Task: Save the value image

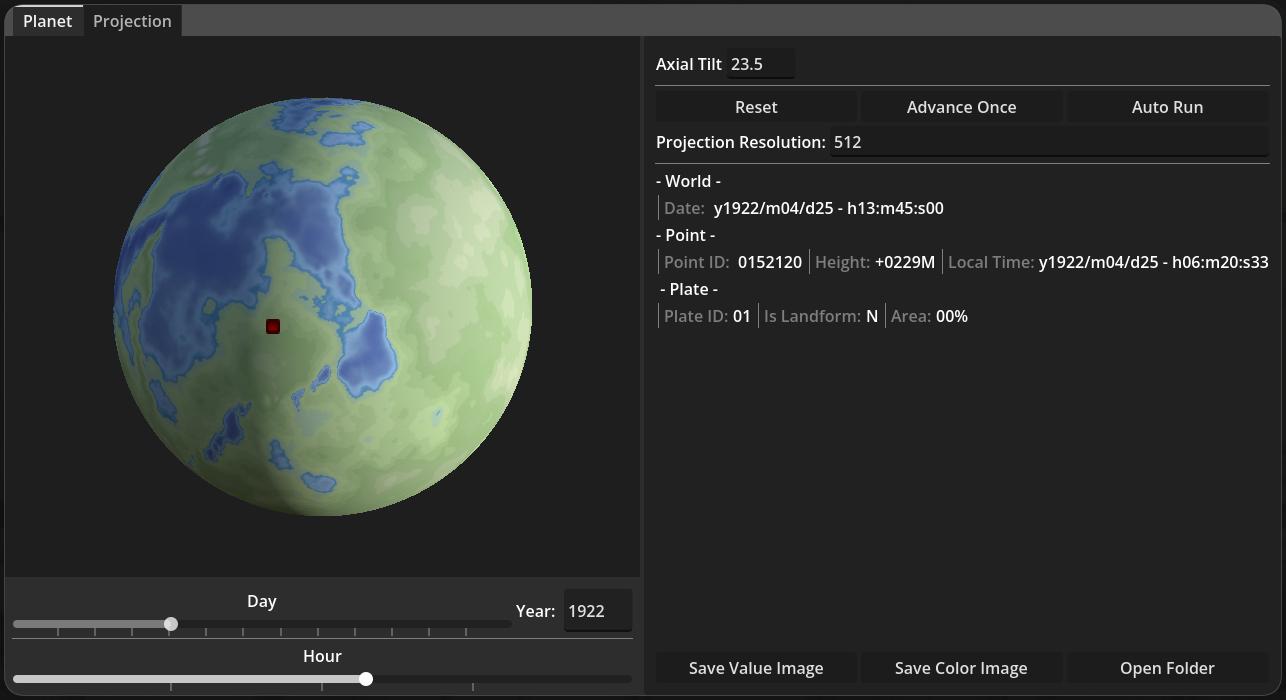Action: (756, 668)
